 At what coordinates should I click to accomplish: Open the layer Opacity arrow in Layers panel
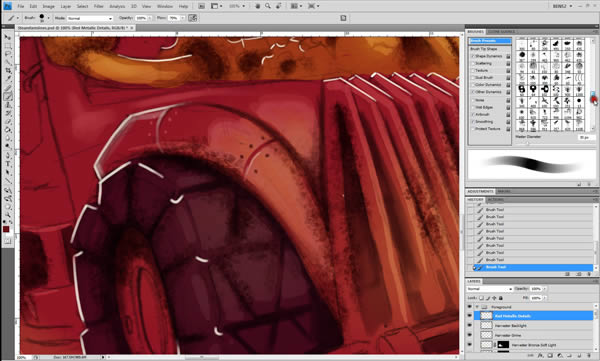545,289
